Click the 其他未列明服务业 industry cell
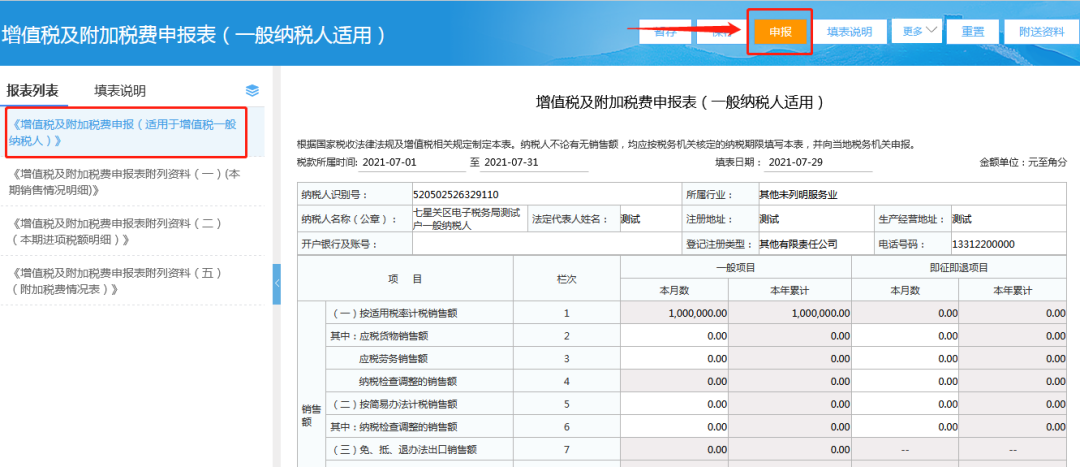 click(911, 194)
